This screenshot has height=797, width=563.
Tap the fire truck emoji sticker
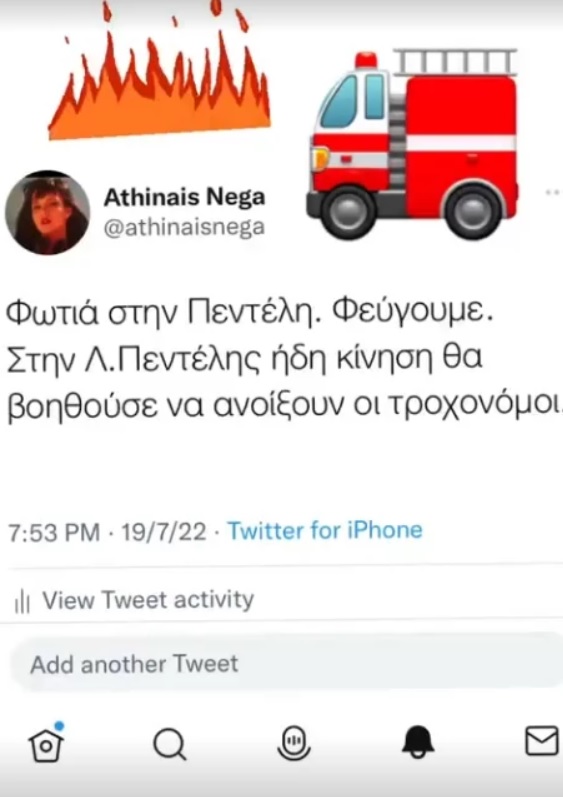click(413, 144)
